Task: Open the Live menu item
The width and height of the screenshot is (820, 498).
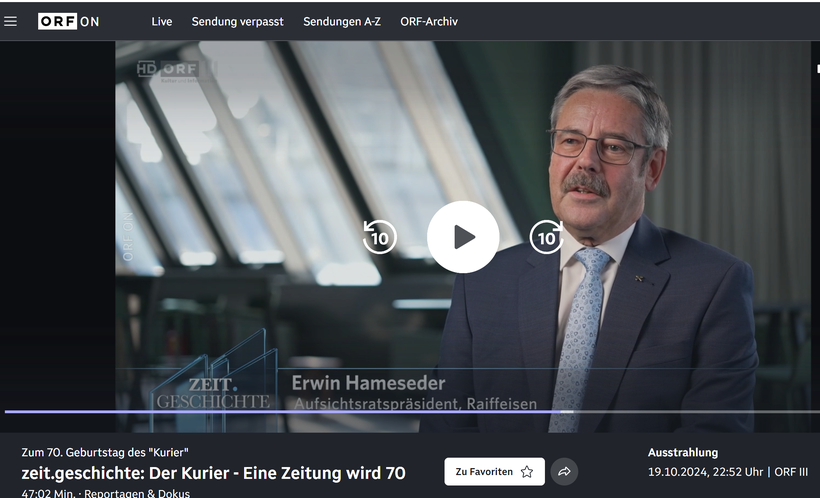Action: 162,21
